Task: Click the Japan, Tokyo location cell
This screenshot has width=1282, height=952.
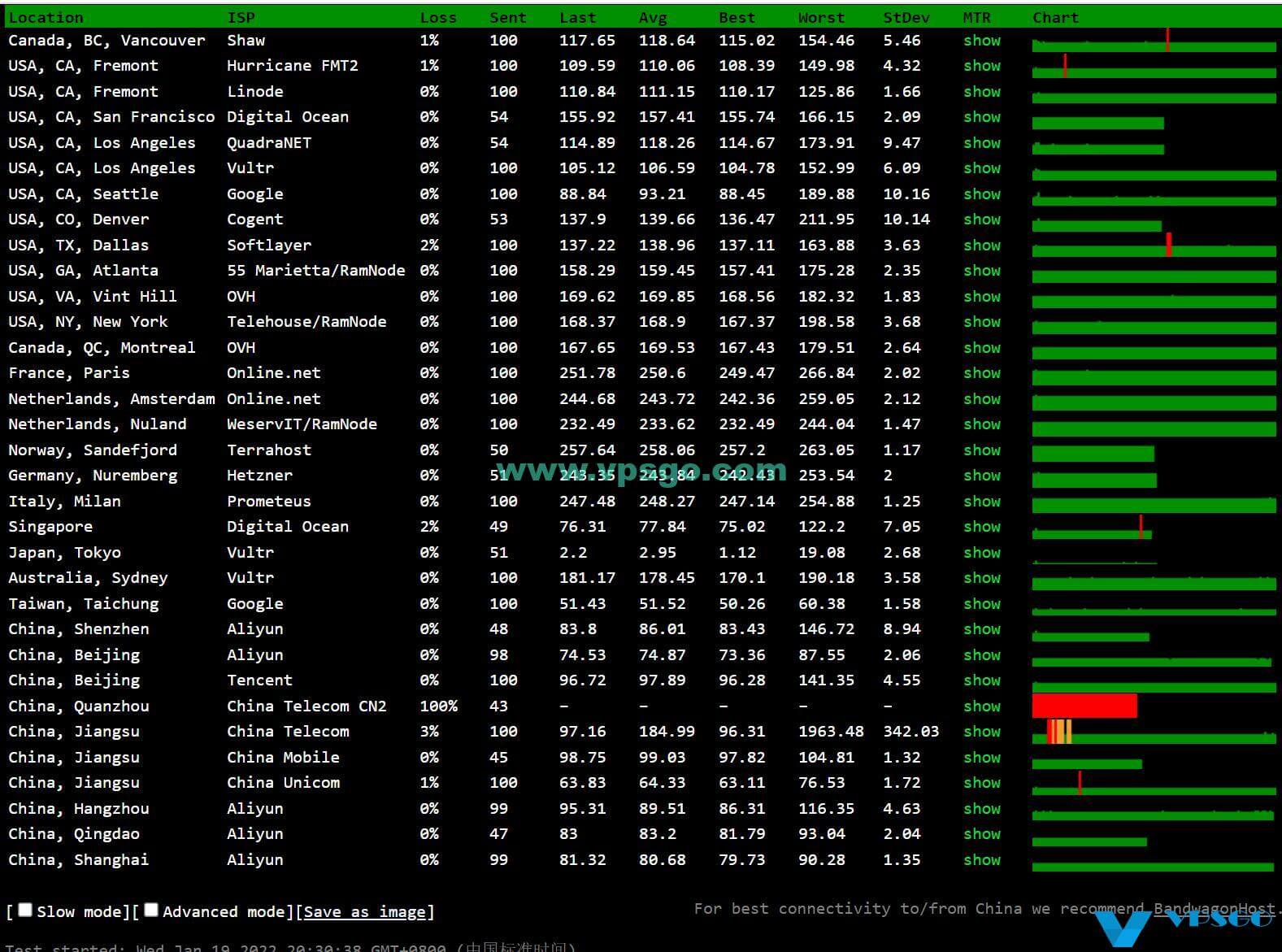Action: (65, 553)
